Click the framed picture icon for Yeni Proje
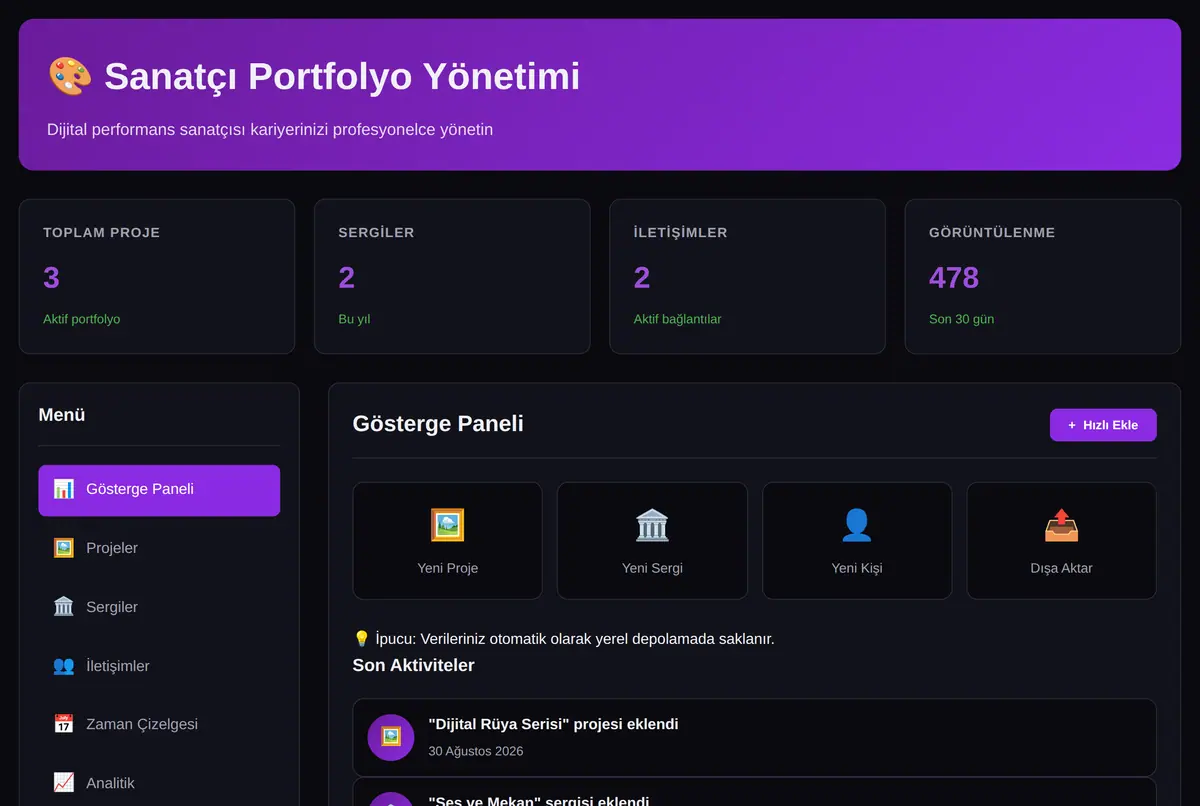This screenshot has width=1200, height=806. coord(448,525)
